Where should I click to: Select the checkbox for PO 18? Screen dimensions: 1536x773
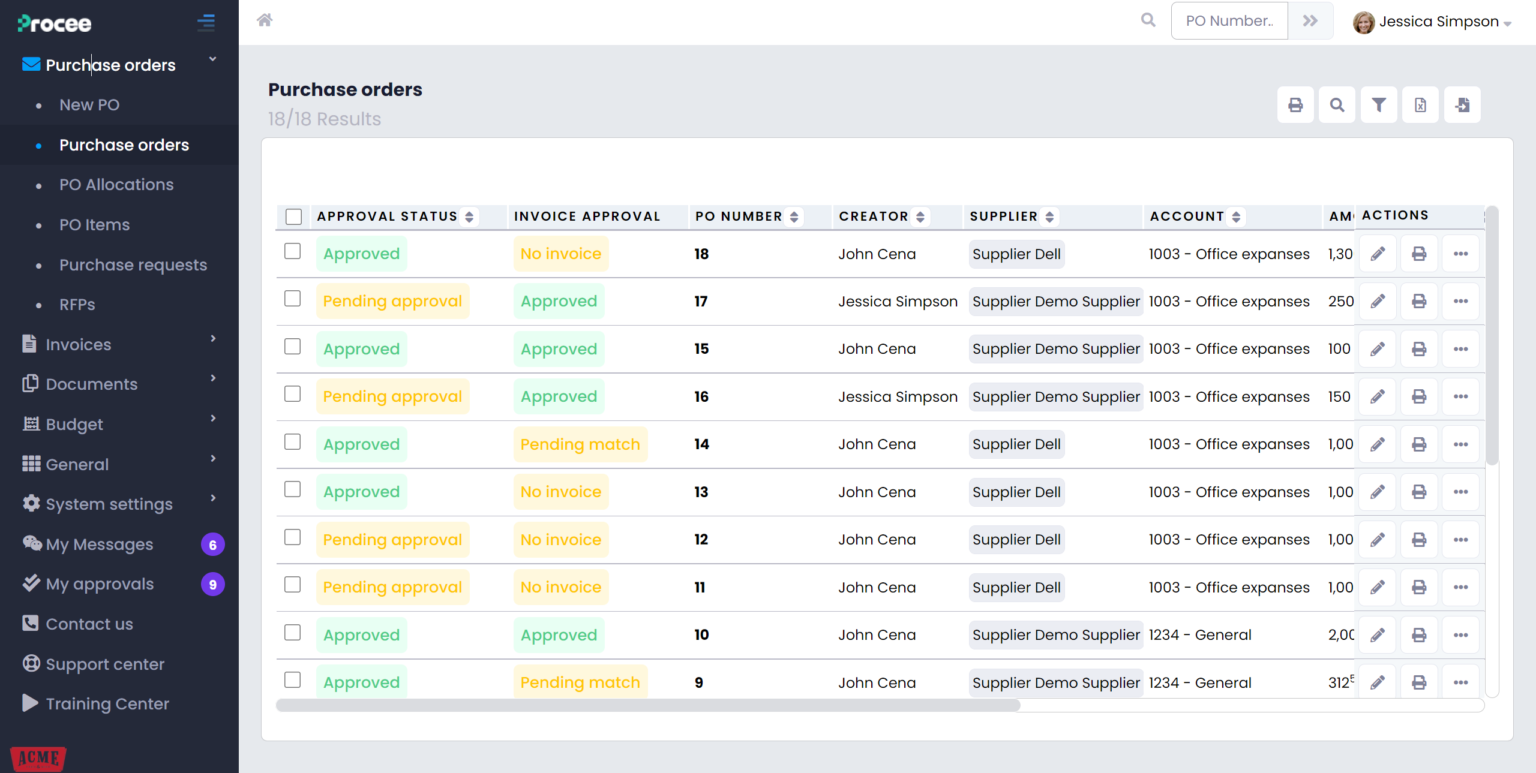(x=293, y=251)
